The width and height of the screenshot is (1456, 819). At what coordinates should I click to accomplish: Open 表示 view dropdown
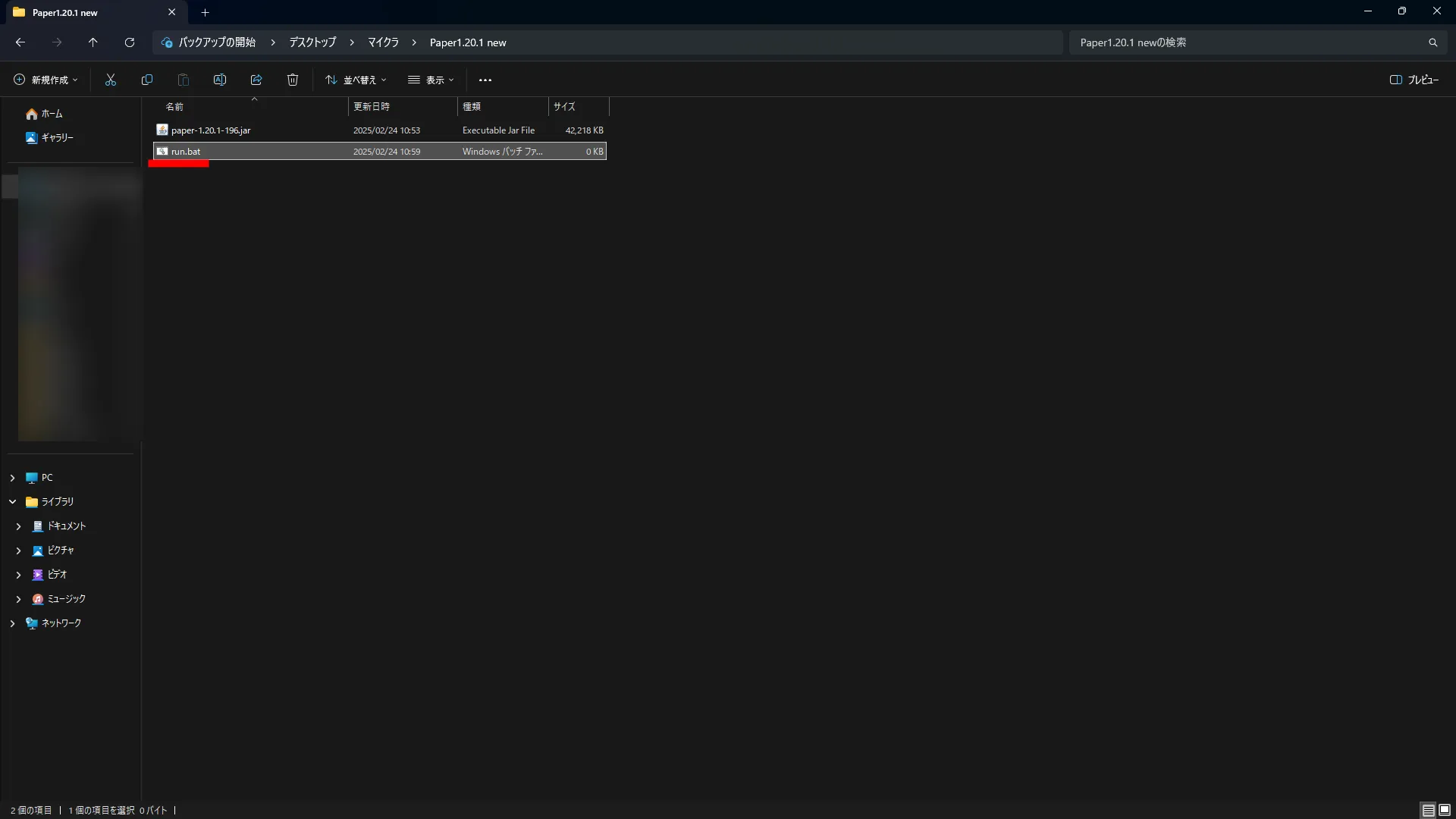[x=431, y=80]
